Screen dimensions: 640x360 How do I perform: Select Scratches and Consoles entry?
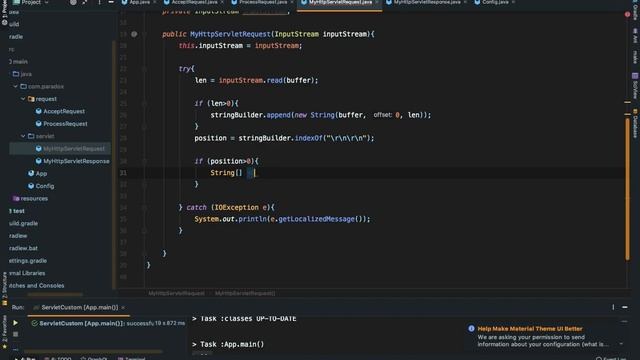pos(36,286)
